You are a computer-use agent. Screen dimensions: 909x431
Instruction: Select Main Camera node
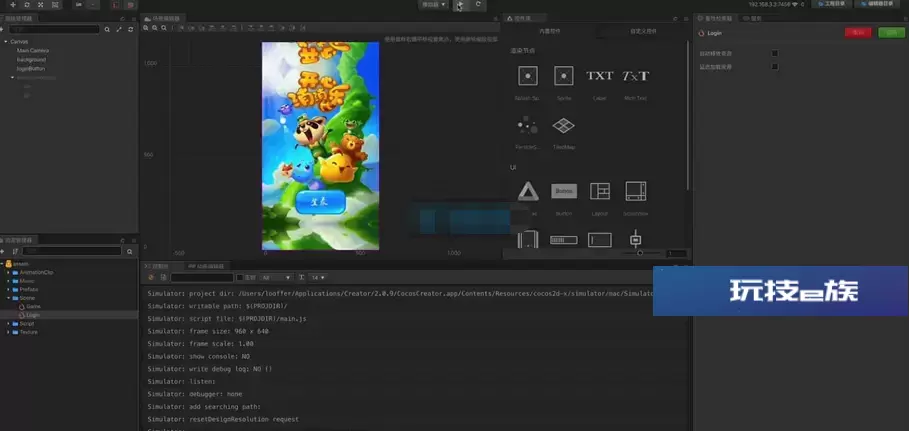pyautogui.click(x=32, y=50)
